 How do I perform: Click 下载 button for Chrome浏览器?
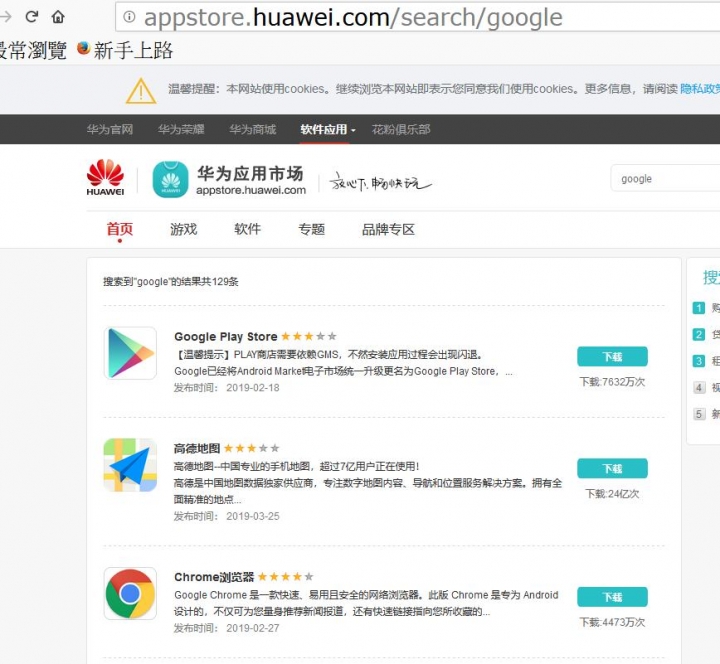pos(612,597)
